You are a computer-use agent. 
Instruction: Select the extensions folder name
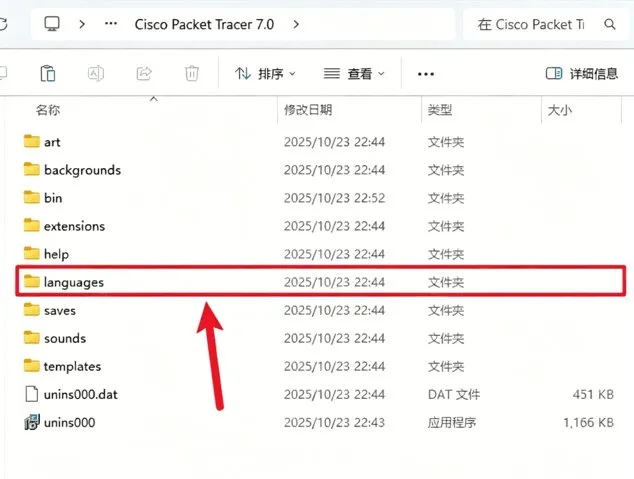pyautogui.click(x=74, y=226)
